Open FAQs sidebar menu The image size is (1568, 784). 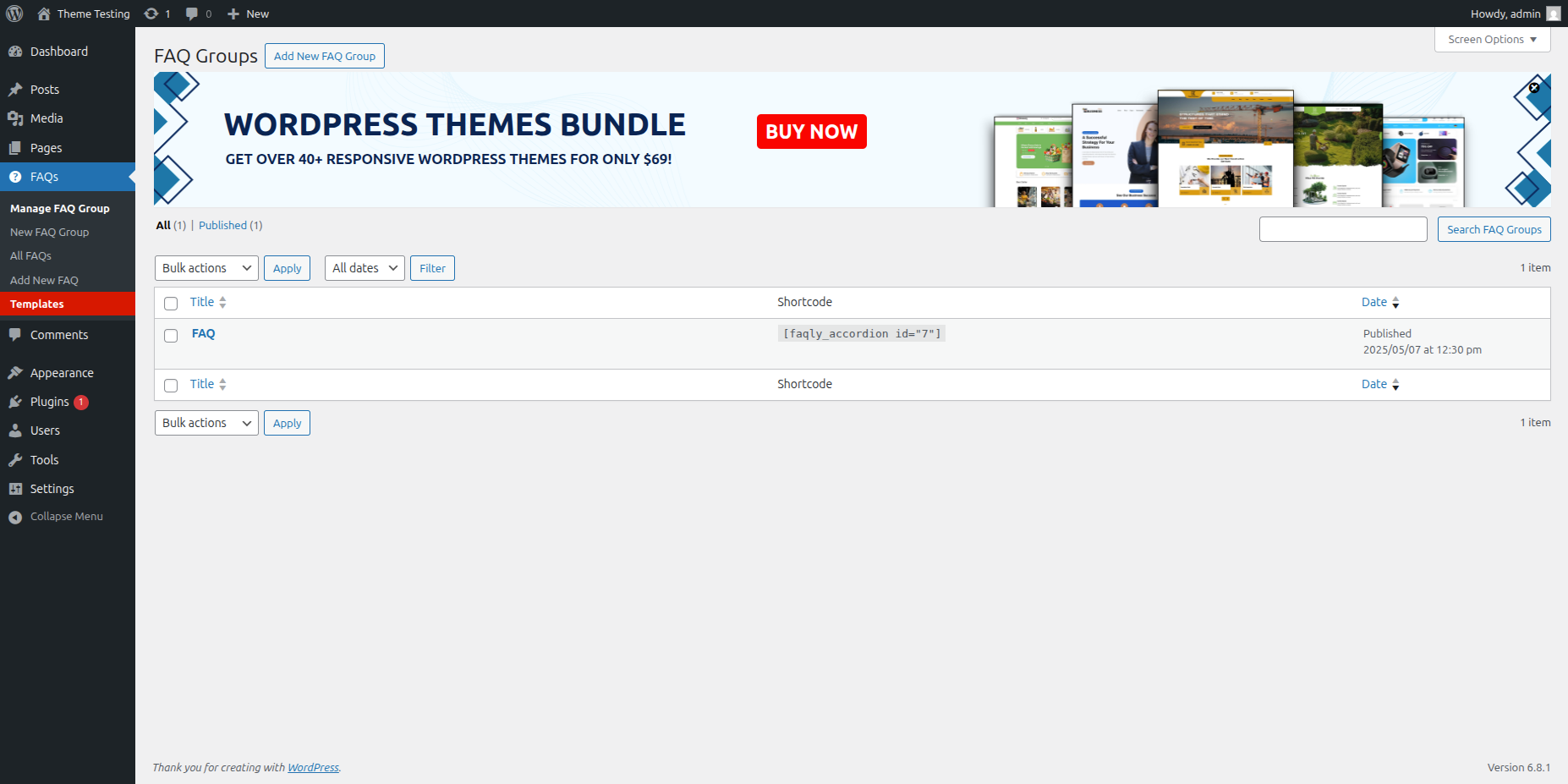(x=68, y=177)
